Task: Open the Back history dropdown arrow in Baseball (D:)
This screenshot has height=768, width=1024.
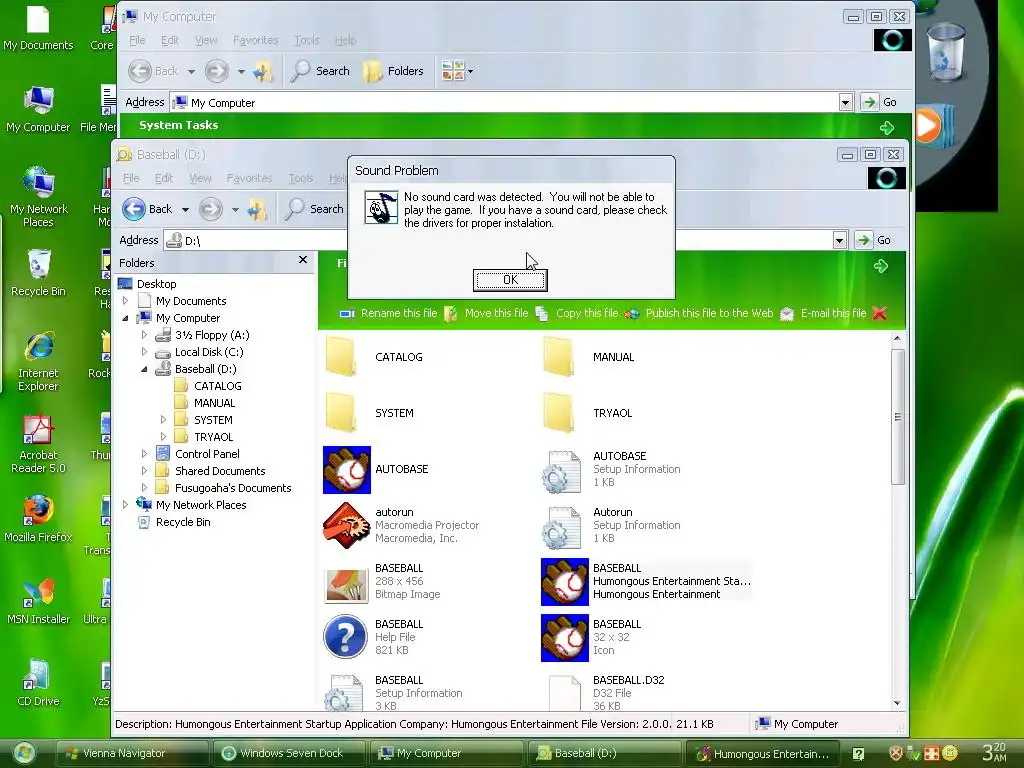Action: pyautogui.click(x=185, y=210)
